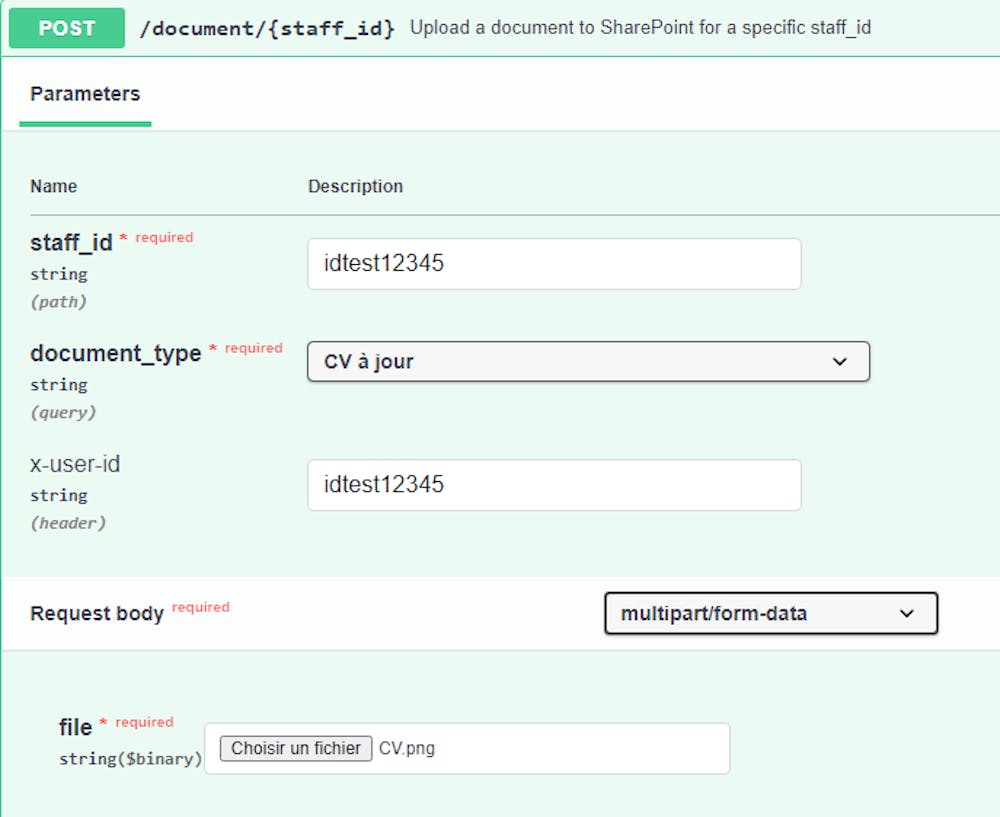
Task: Click the selected file name CV.png
Action: tap(407, 748)
